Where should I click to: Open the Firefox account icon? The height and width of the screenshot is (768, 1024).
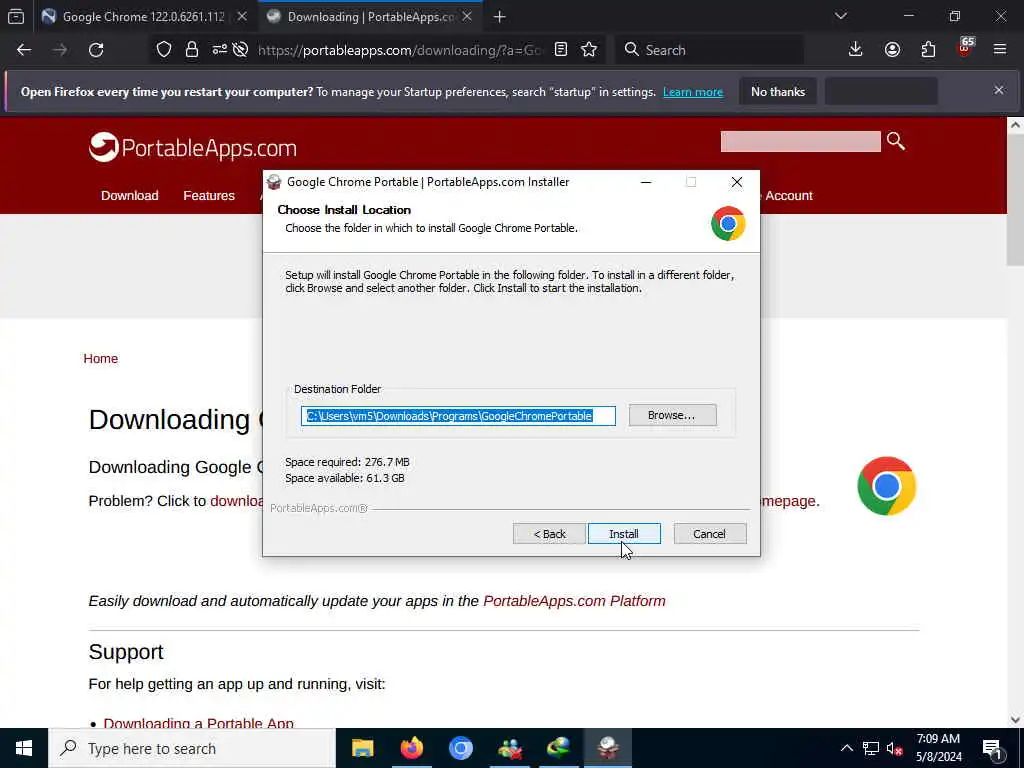point(892,50)
